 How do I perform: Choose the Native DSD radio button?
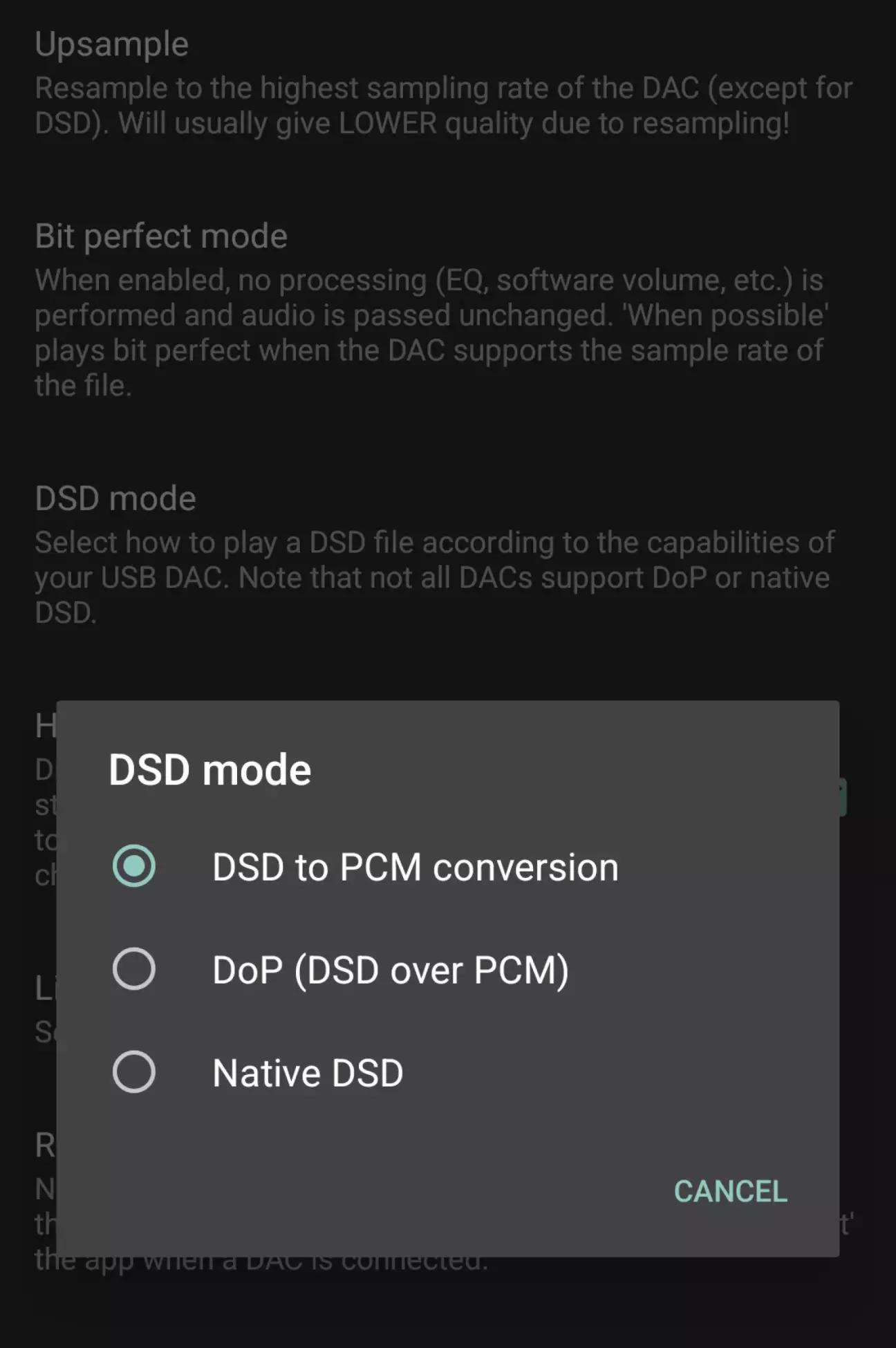(x=133, y=1071)
